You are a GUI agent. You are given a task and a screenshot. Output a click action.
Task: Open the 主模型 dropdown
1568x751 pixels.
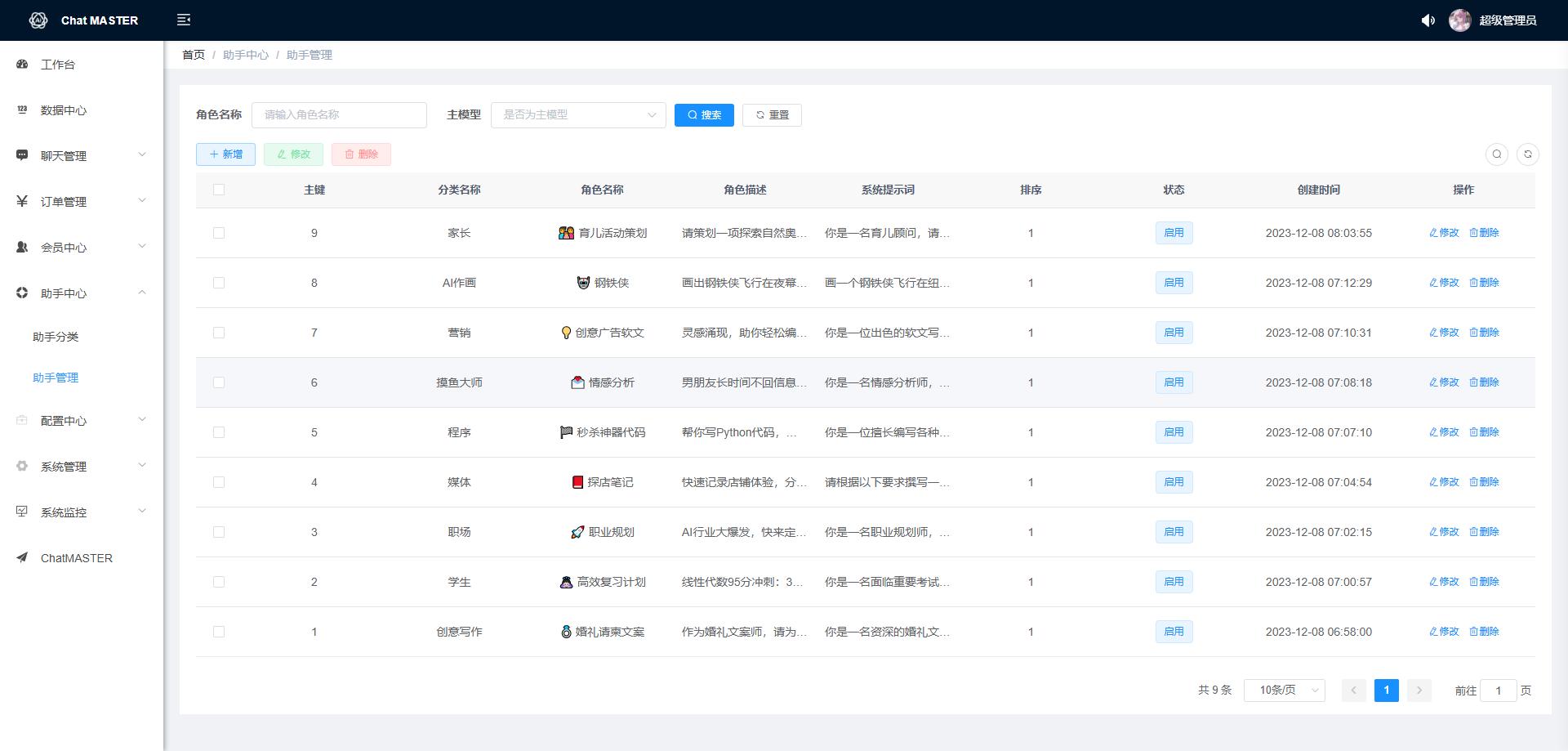pyautogui.click(x=578, y=115)
